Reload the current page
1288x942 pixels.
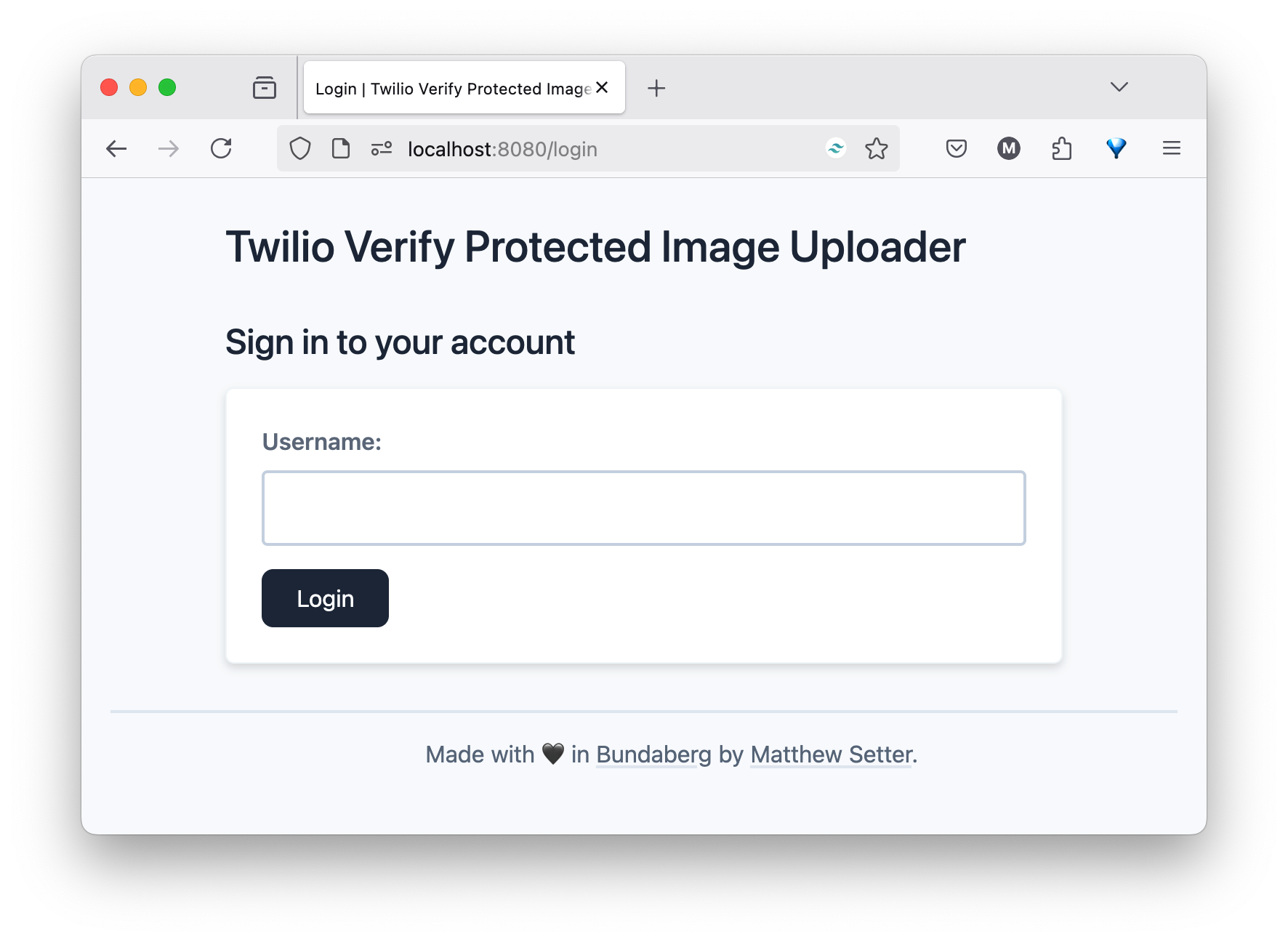point(221,149)
